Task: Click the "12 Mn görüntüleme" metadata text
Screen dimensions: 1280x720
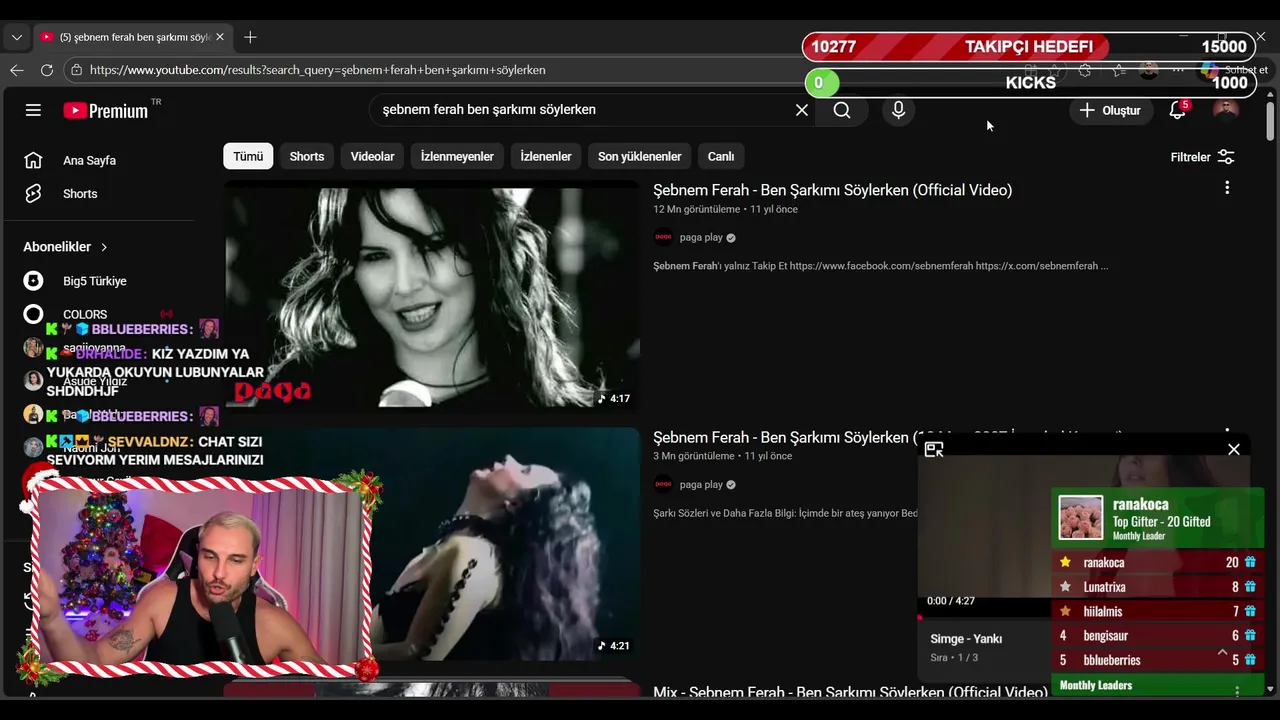Action: pyautogui.click(x=696, y=210)
